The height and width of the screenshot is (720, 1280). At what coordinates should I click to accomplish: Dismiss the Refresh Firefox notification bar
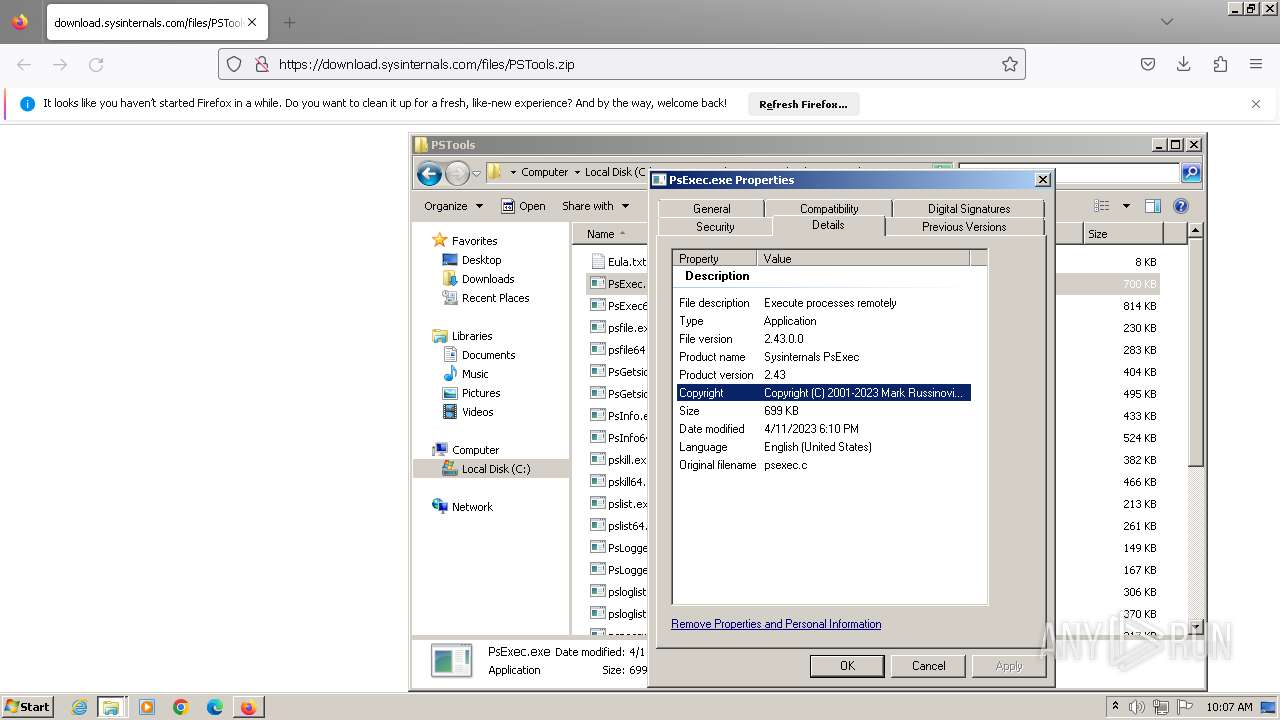[1256, 104]
